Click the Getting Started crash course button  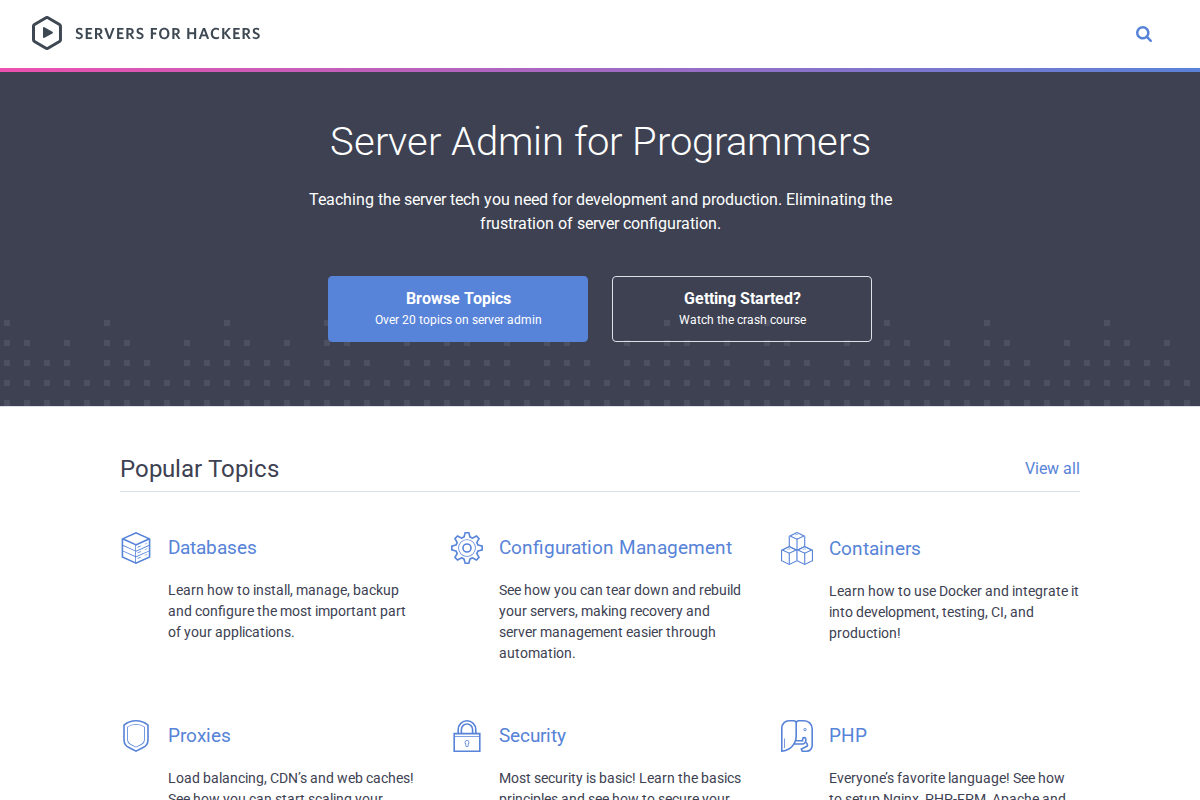tap(741, 308)
